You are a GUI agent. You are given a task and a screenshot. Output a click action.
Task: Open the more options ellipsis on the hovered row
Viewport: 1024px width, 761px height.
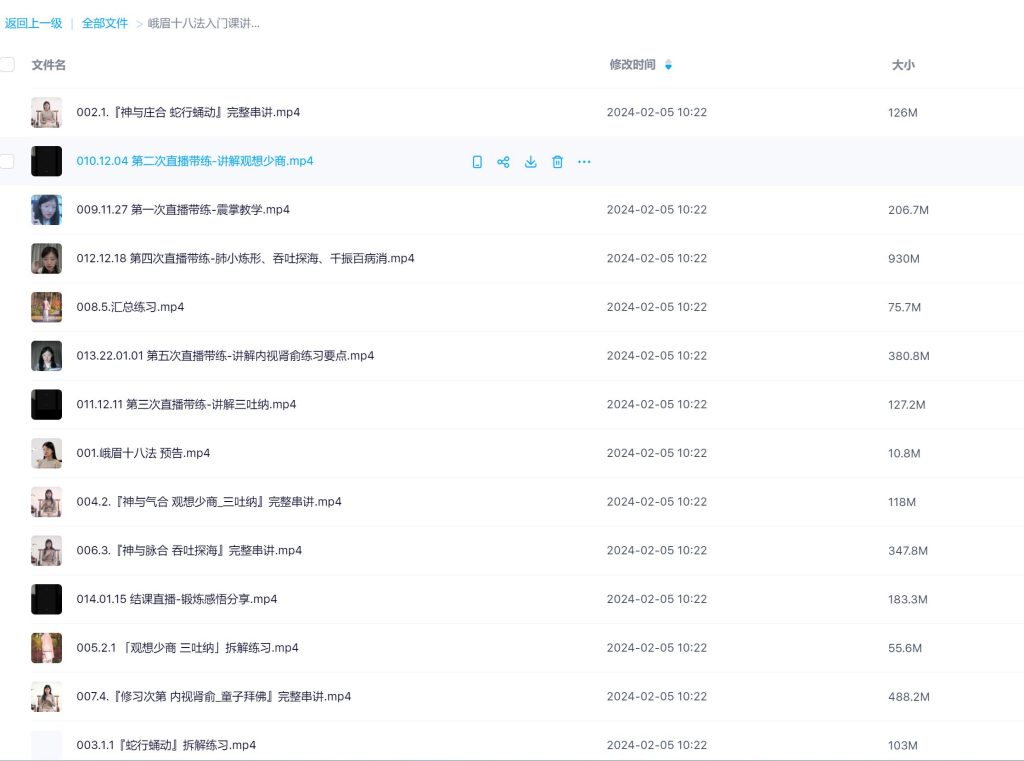tap(584, 161)
